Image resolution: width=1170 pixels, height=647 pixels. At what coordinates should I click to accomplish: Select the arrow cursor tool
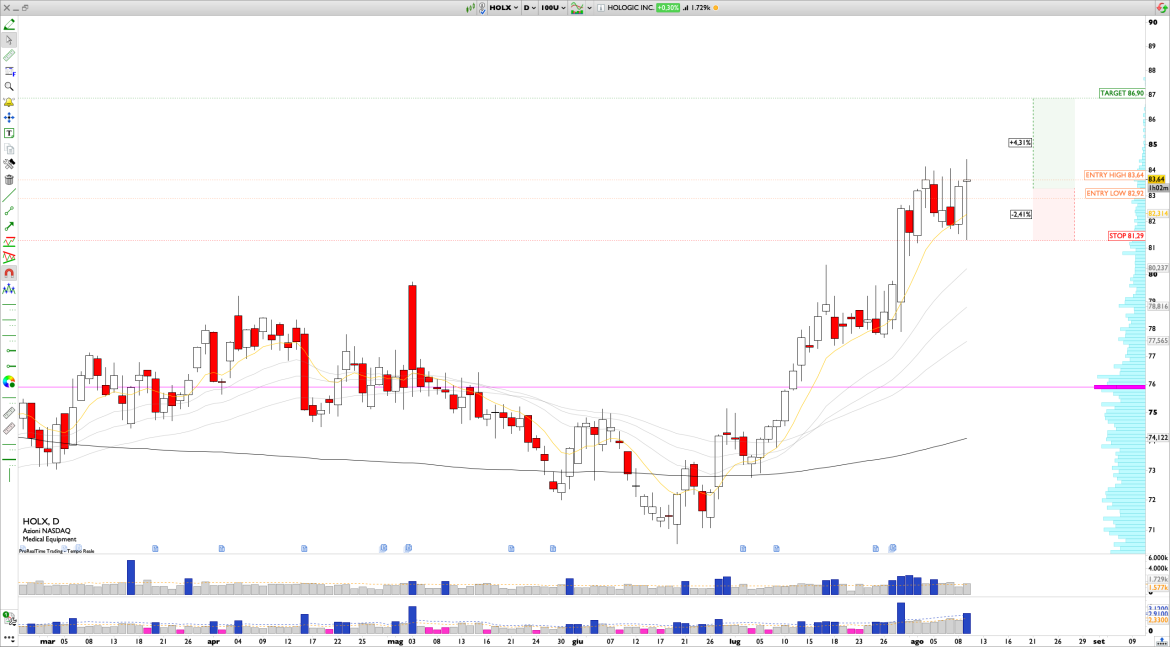point(9,40)
